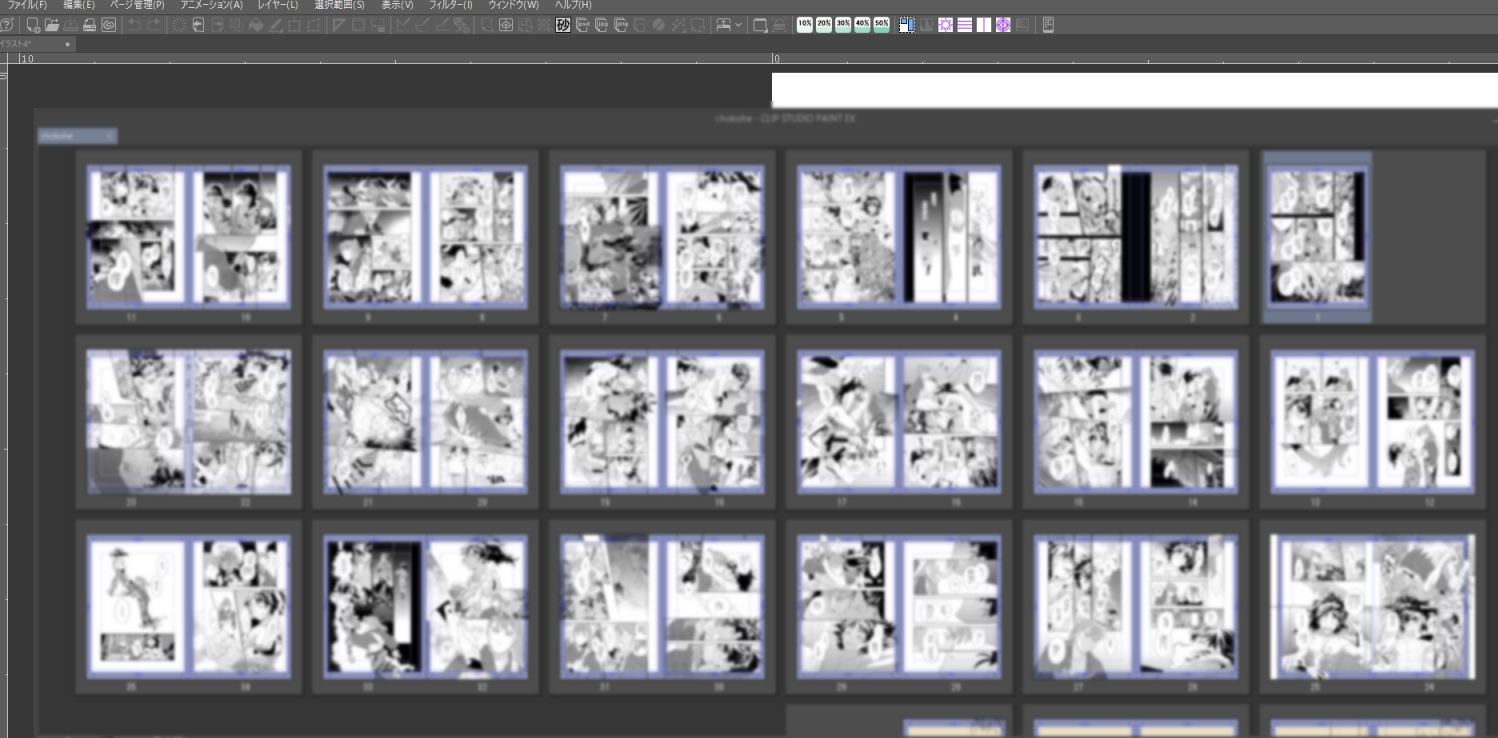Toggle the purple vertical line guide icon
1498x738 pixels.
984,25
